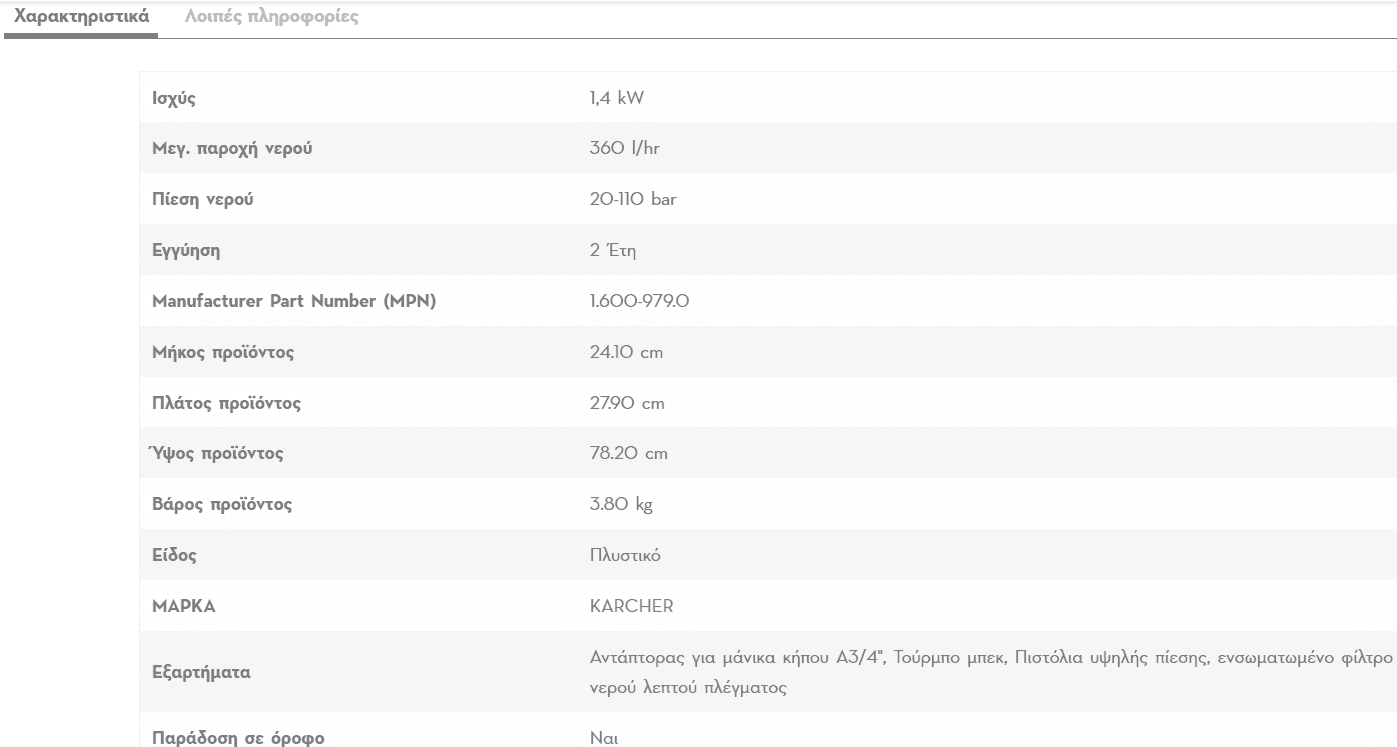
Task: Select the Ναι delivery value
Action: click(604, 739)
